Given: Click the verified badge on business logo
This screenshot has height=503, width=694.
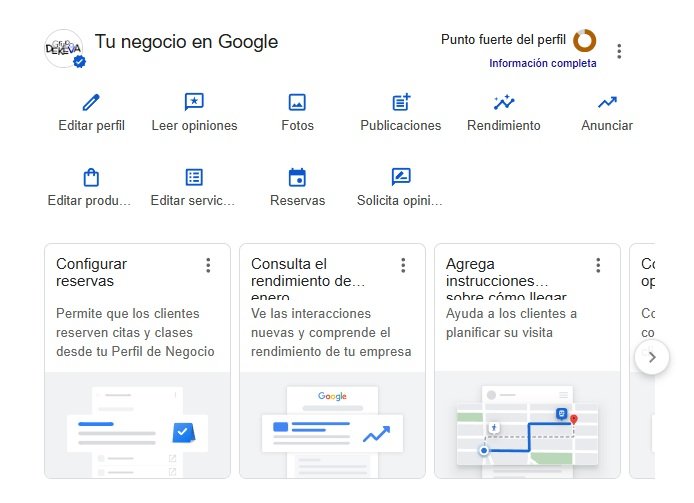Looking at the screenshot, I should coord(80,62).
